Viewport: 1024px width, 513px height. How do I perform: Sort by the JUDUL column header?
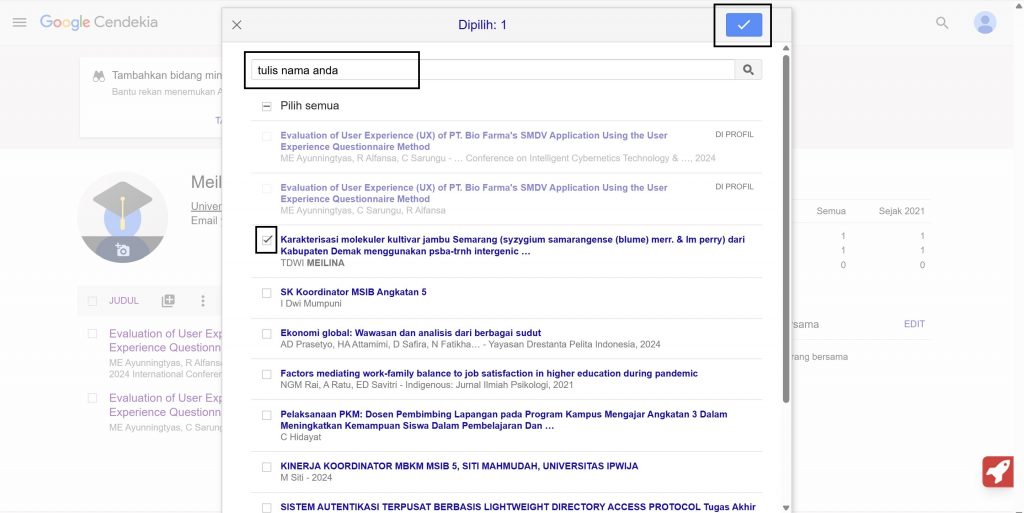click(x=123, y=301)
